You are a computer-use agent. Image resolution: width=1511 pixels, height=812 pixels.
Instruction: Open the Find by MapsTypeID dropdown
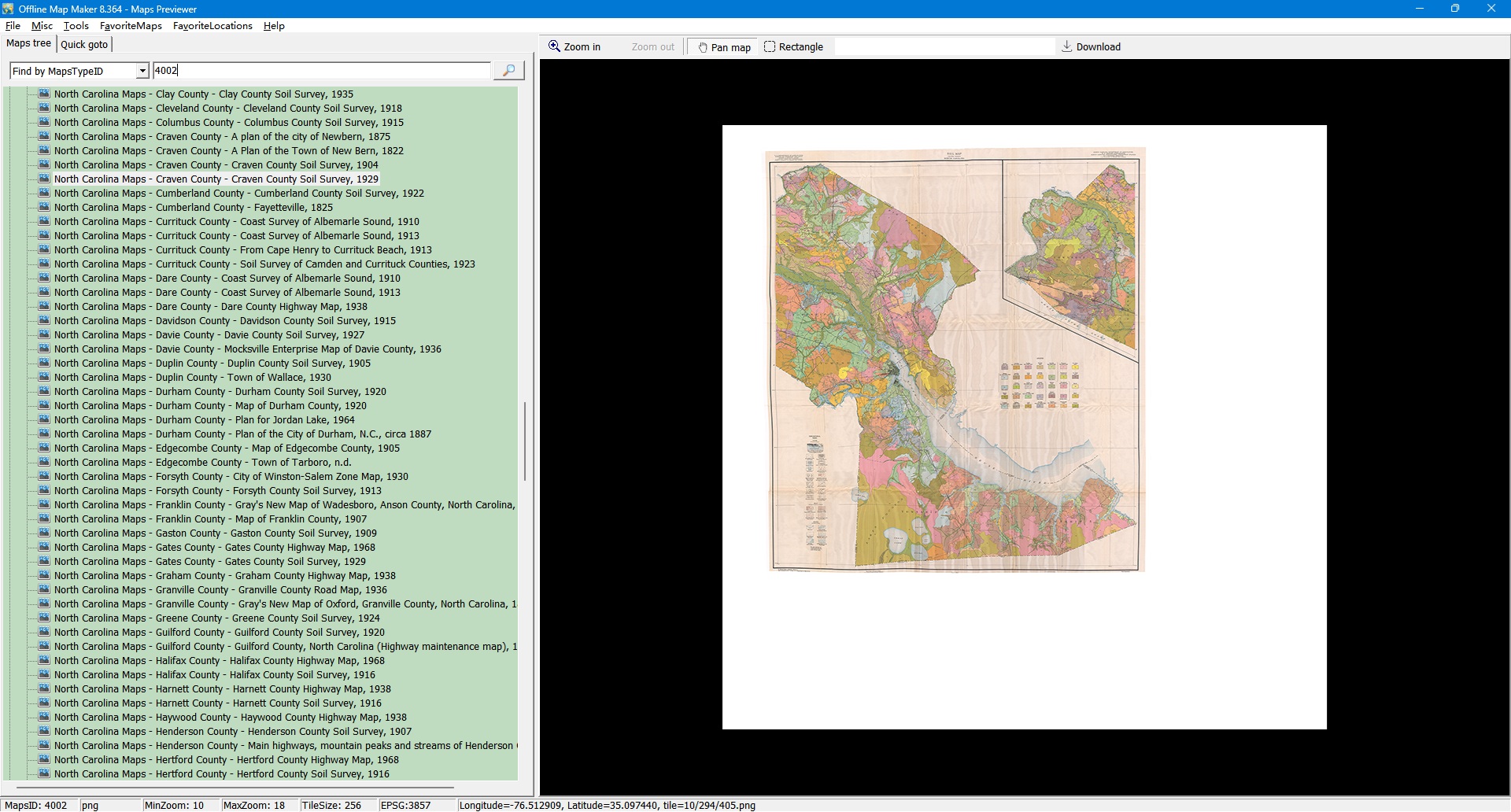[142, 71]
